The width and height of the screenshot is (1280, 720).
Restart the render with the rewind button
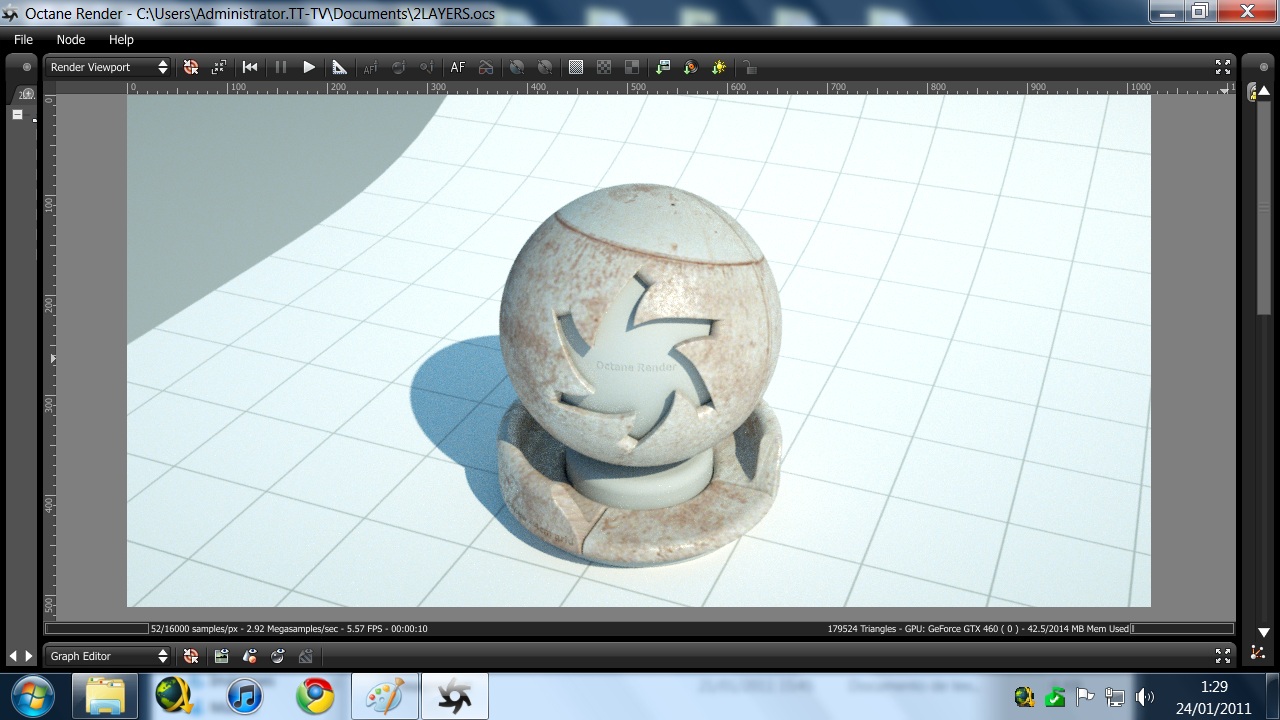pos(250,67)
